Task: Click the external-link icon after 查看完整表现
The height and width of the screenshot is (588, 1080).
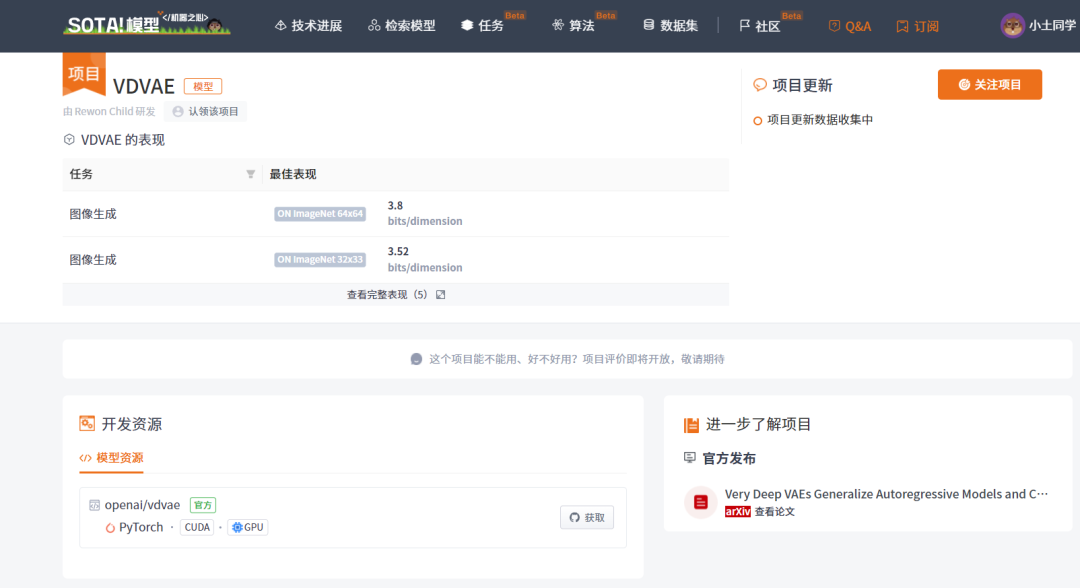Action: 441,295
